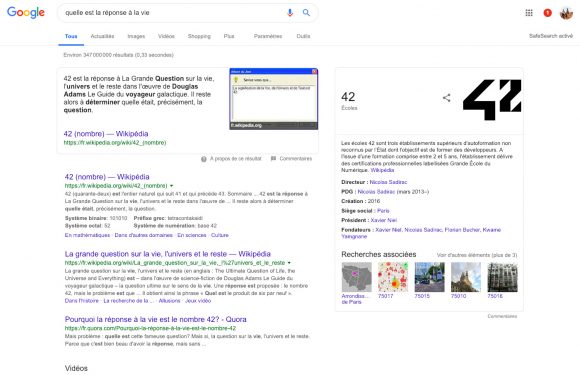Viewport: 580px width, 375px height.
Task: Open the Outils options
Action: click(x=303, y=36)
